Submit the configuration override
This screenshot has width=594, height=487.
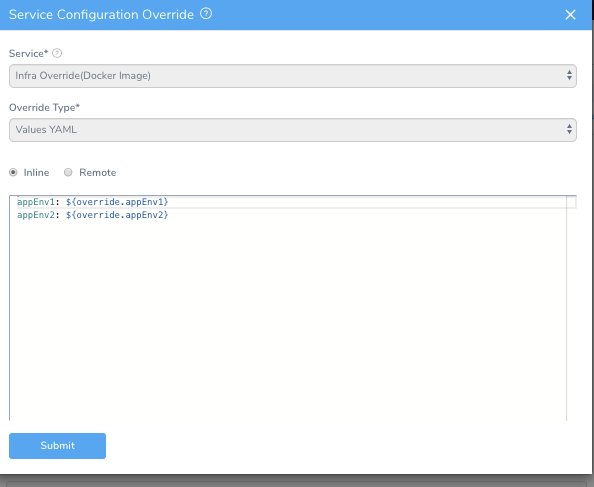tap(58, 446)
